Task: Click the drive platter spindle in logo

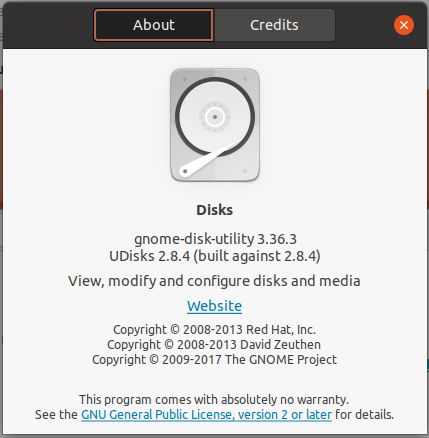Action: (215, 117)
